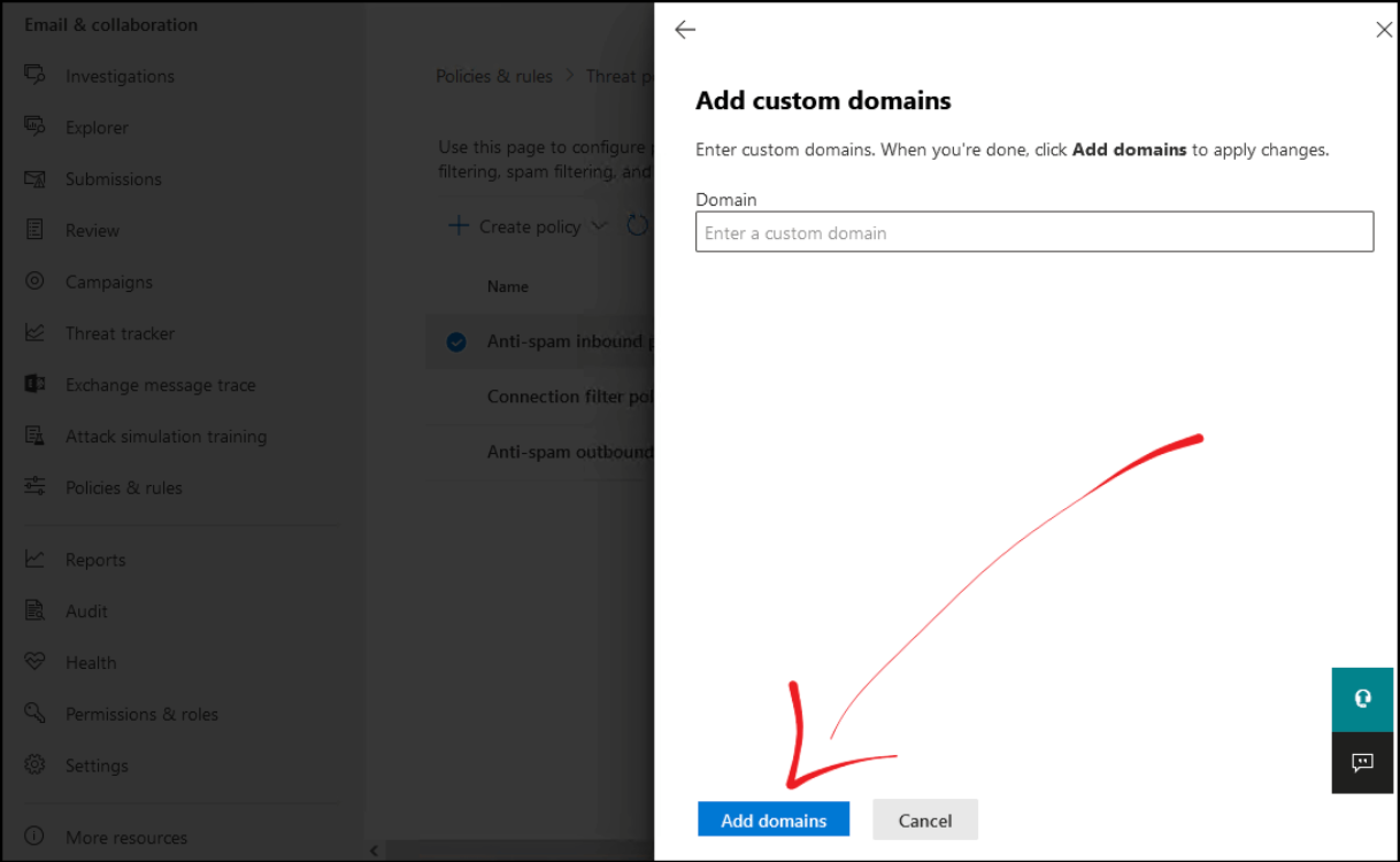Viewport: 1400px width, 862px height.
Task: Open More resources
Action: point(126,838)
